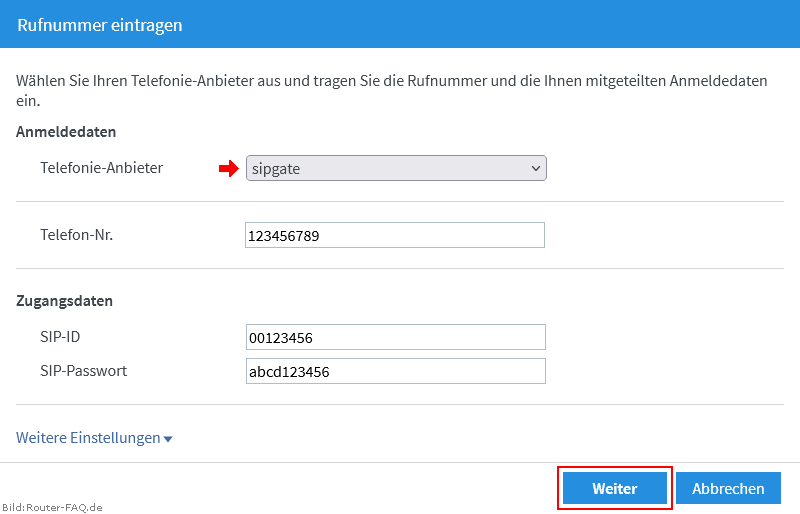The height and width of the screenshot is (514, 800).
Task: Open the Telefonie-Anbieter dropdown showing sipgate
Action: (x=396, y=168)
